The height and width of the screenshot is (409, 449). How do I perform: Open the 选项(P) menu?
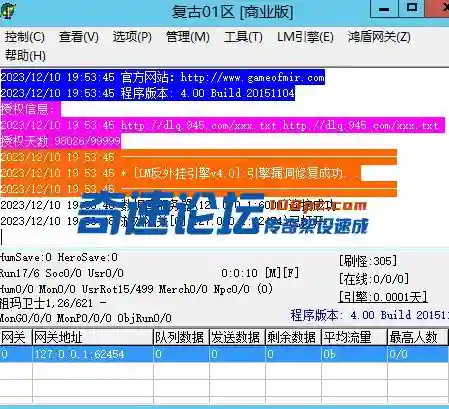click(132, 37)
